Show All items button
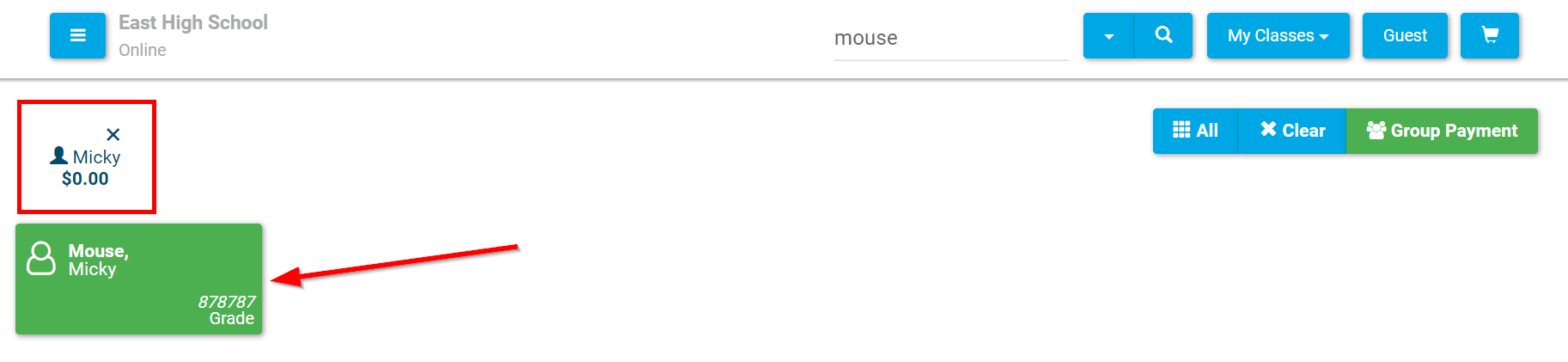 (x=1195, y=131)
